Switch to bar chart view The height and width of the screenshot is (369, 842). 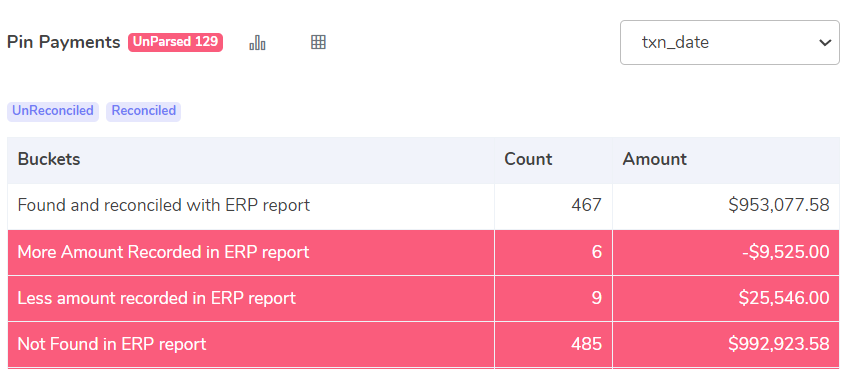pyautogui.click(x=257, y=42)
